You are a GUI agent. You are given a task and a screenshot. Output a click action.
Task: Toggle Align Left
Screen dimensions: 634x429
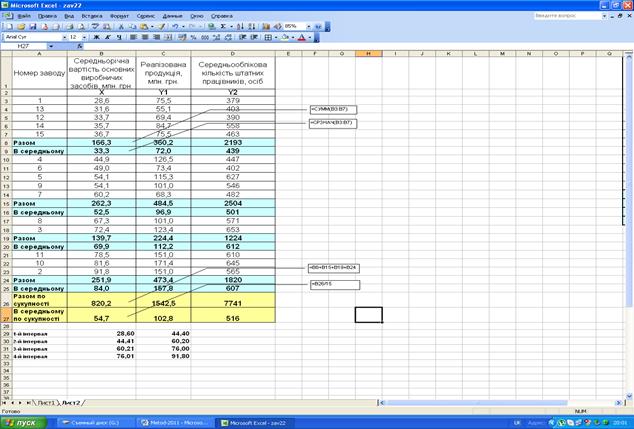click(x=133, y=37)
